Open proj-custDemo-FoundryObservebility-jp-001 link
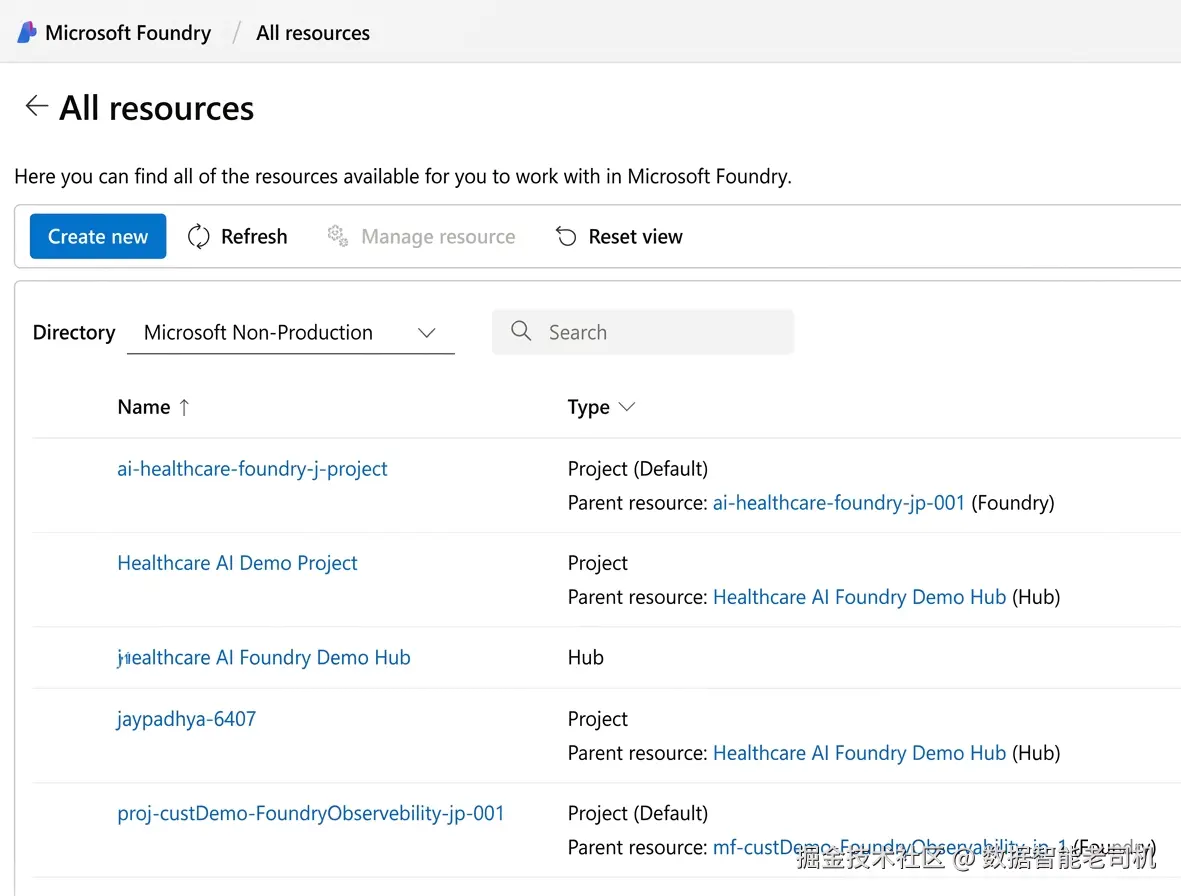1181x896 pixels. 310,813
